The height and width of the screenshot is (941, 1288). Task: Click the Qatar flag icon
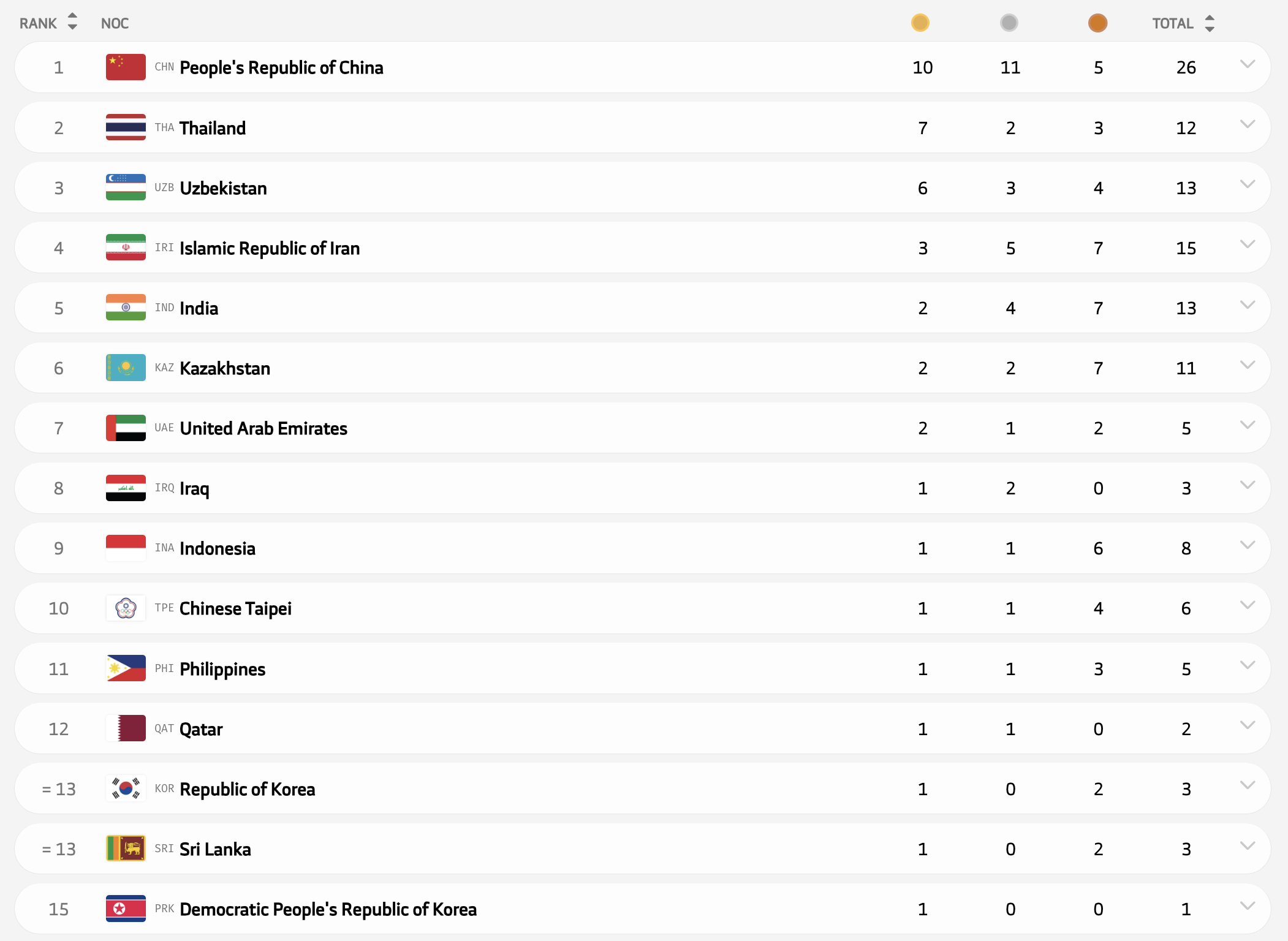(126, 728)
